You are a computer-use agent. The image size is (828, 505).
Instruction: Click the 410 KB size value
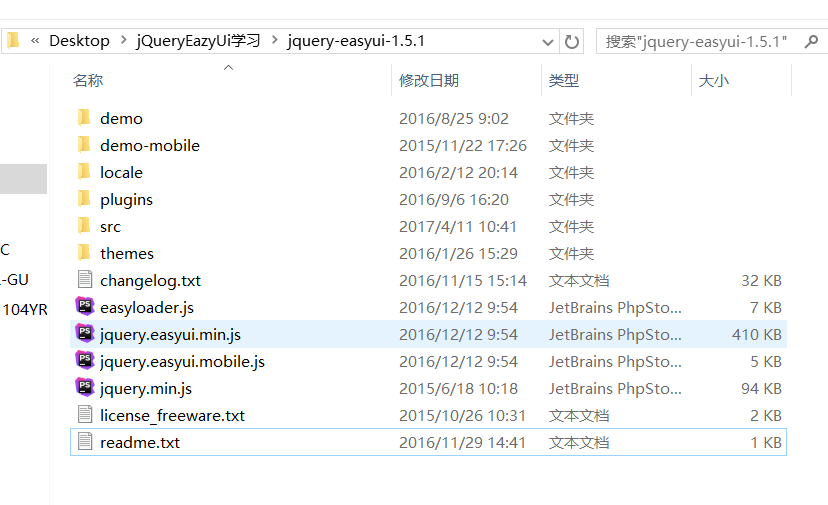click(757, 334)
